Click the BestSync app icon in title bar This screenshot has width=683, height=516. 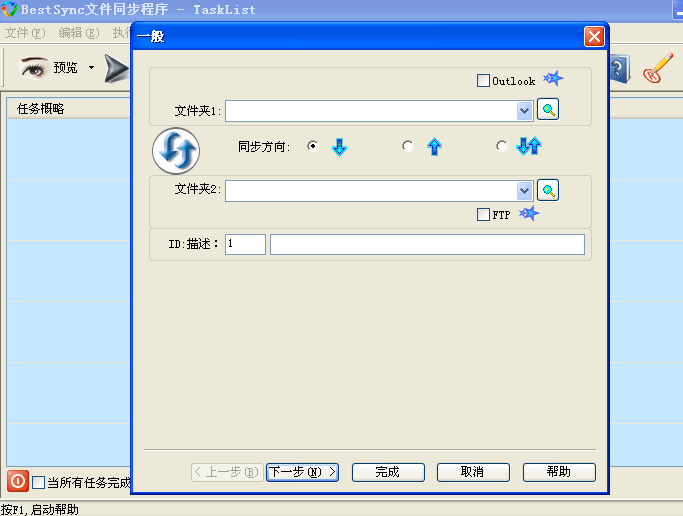pyautogui.click(x=9, y=9)
